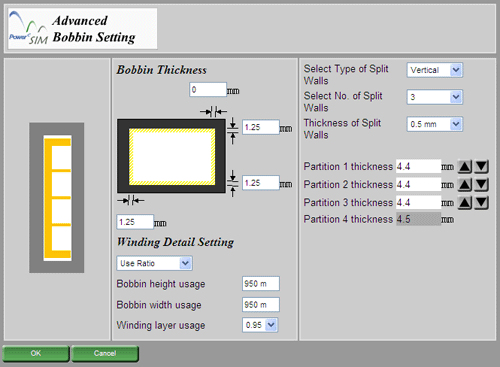
Task: Decrease Partition 3 thickness with down arrow
Action: (x=482, y=202)
